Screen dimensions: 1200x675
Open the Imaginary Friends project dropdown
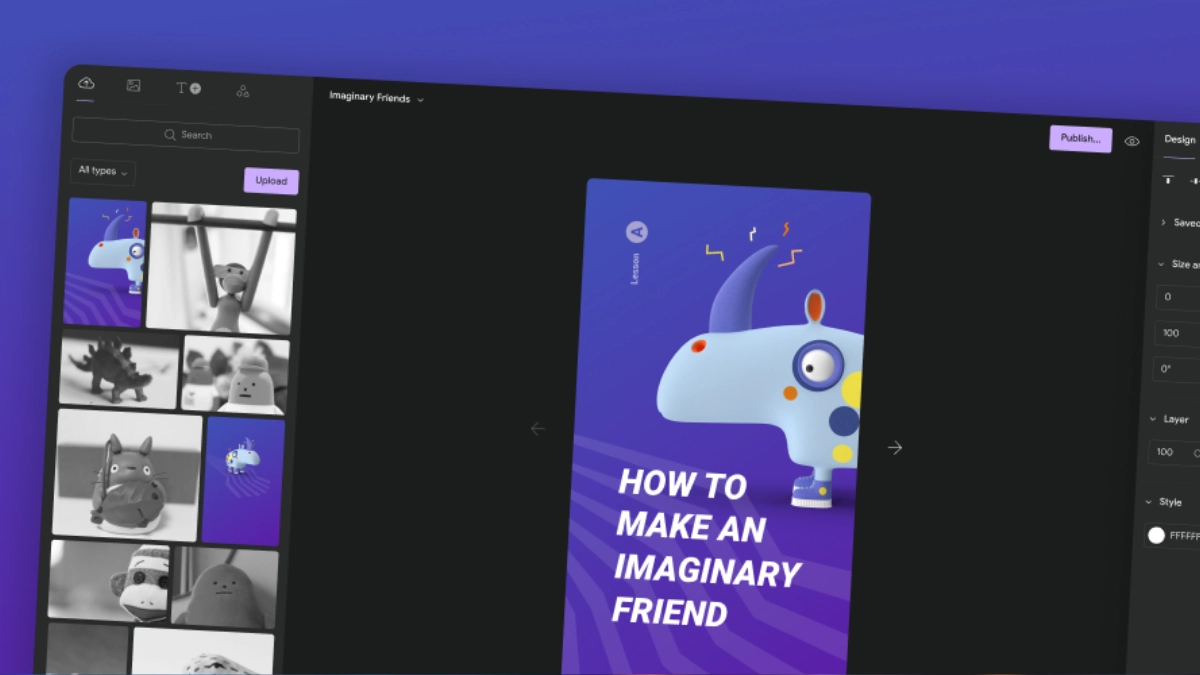tap(377, 98)
